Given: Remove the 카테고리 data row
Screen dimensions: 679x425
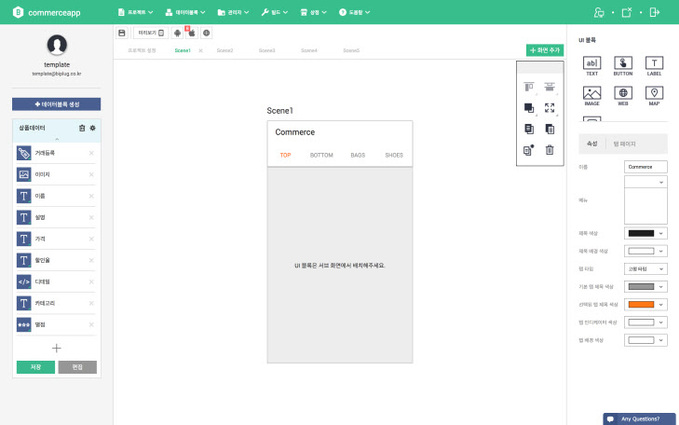Looking at the screenshot, I should [91, 303].
